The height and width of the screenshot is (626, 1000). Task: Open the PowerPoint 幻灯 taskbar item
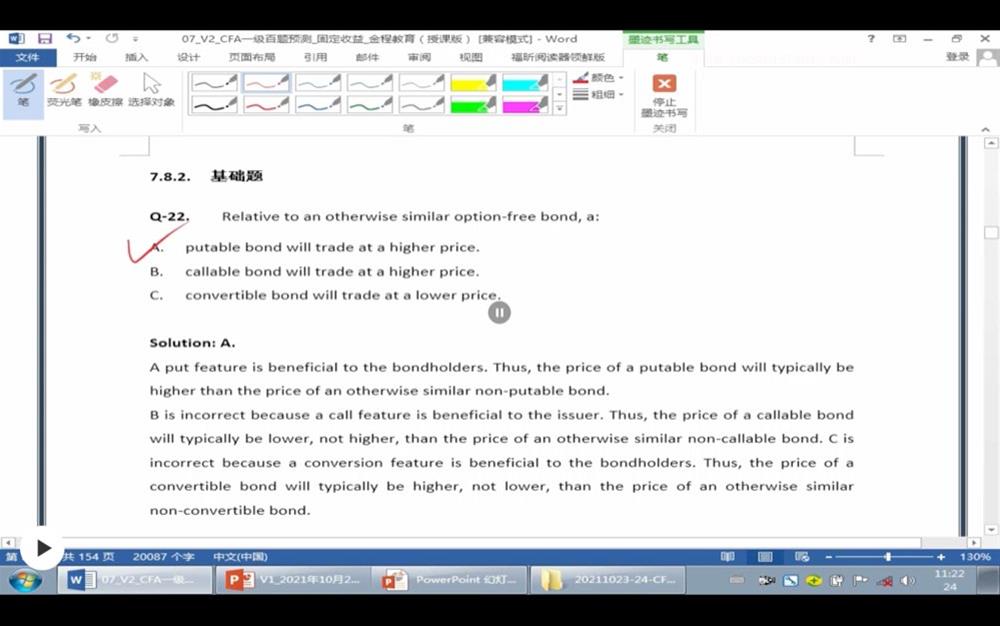tap(450, 580)
